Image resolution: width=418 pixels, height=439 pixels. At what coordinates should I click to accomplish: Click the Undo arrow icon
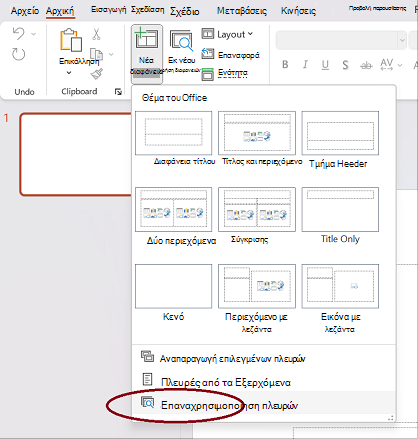point(19,34)
